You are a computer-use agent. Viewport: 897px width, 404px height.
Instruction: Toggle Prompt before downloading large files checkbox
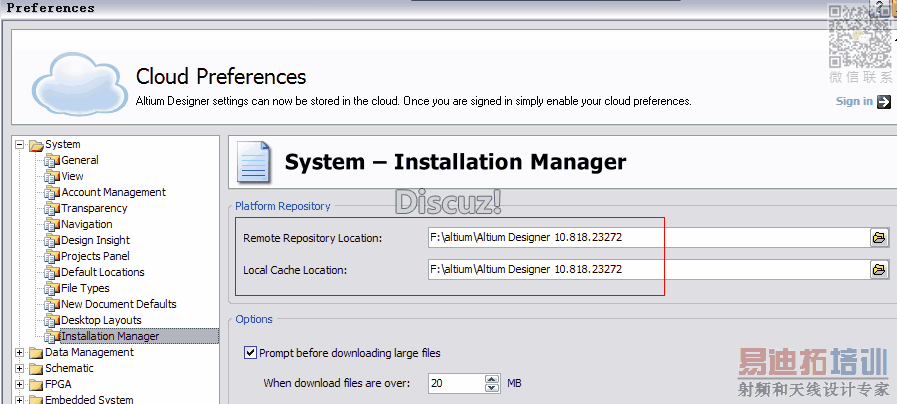pos(250,353)
